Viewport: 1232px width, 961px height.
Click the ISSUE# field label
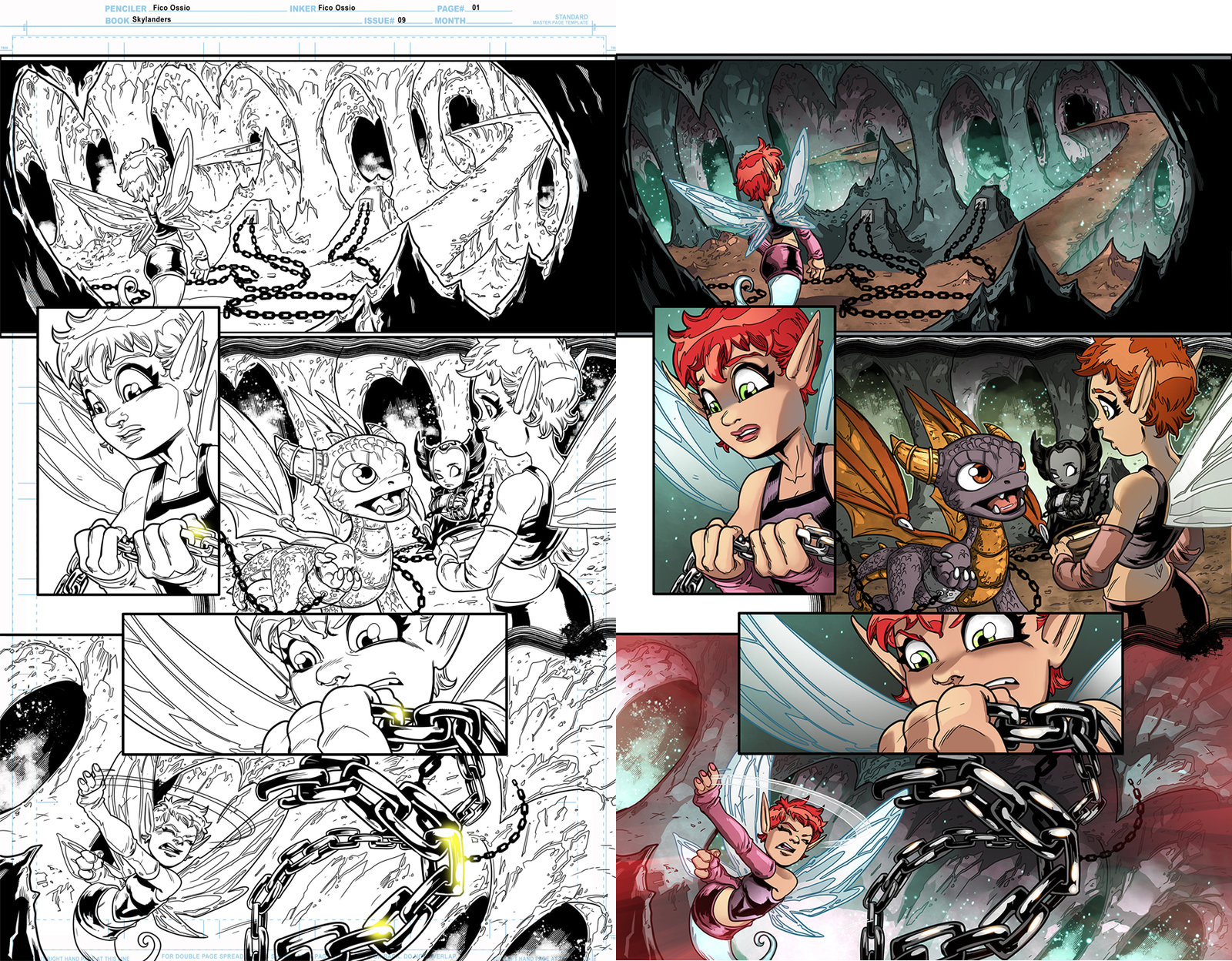380,21
